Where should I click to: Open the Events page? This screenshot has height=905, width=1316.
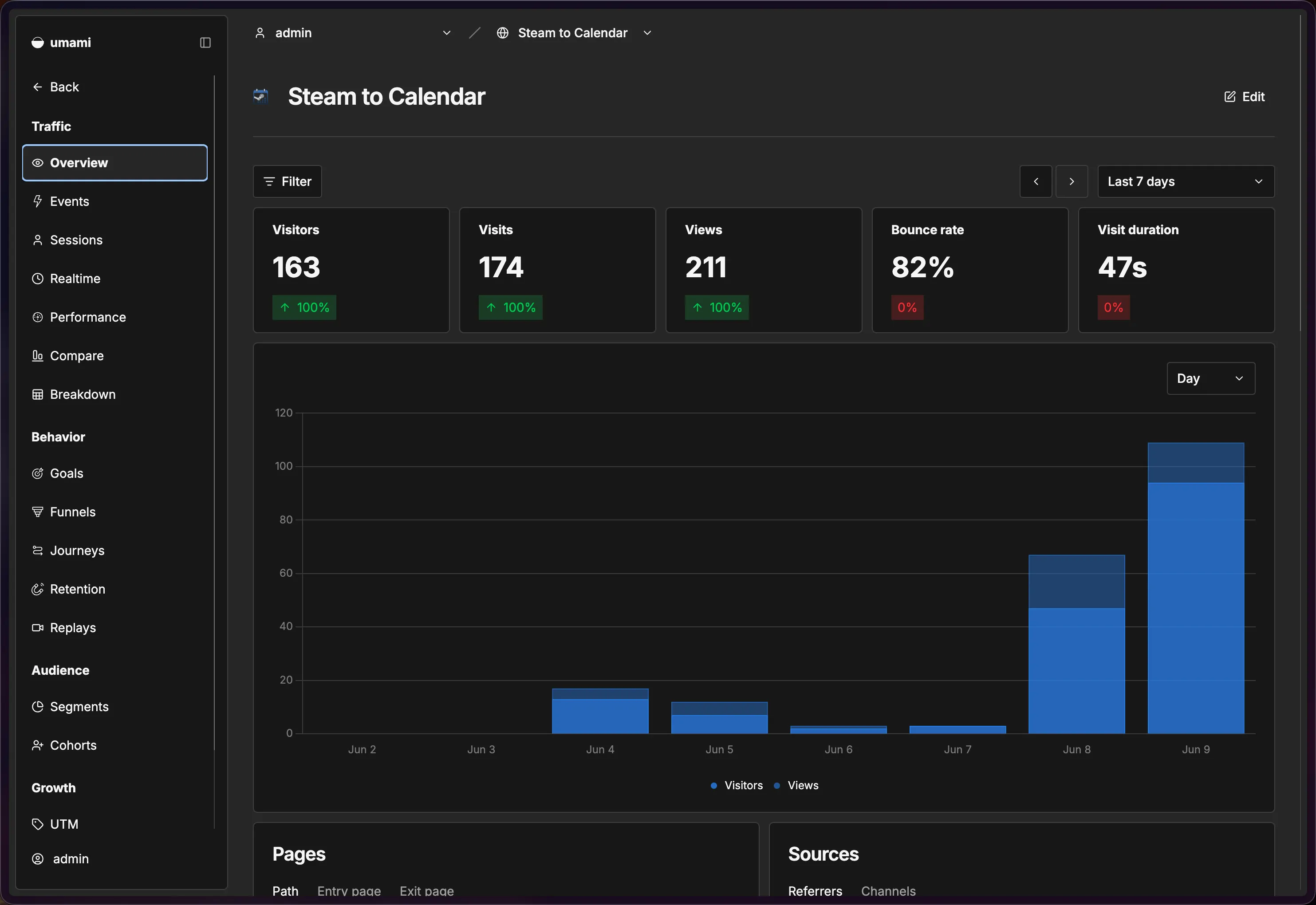point(115,201)
